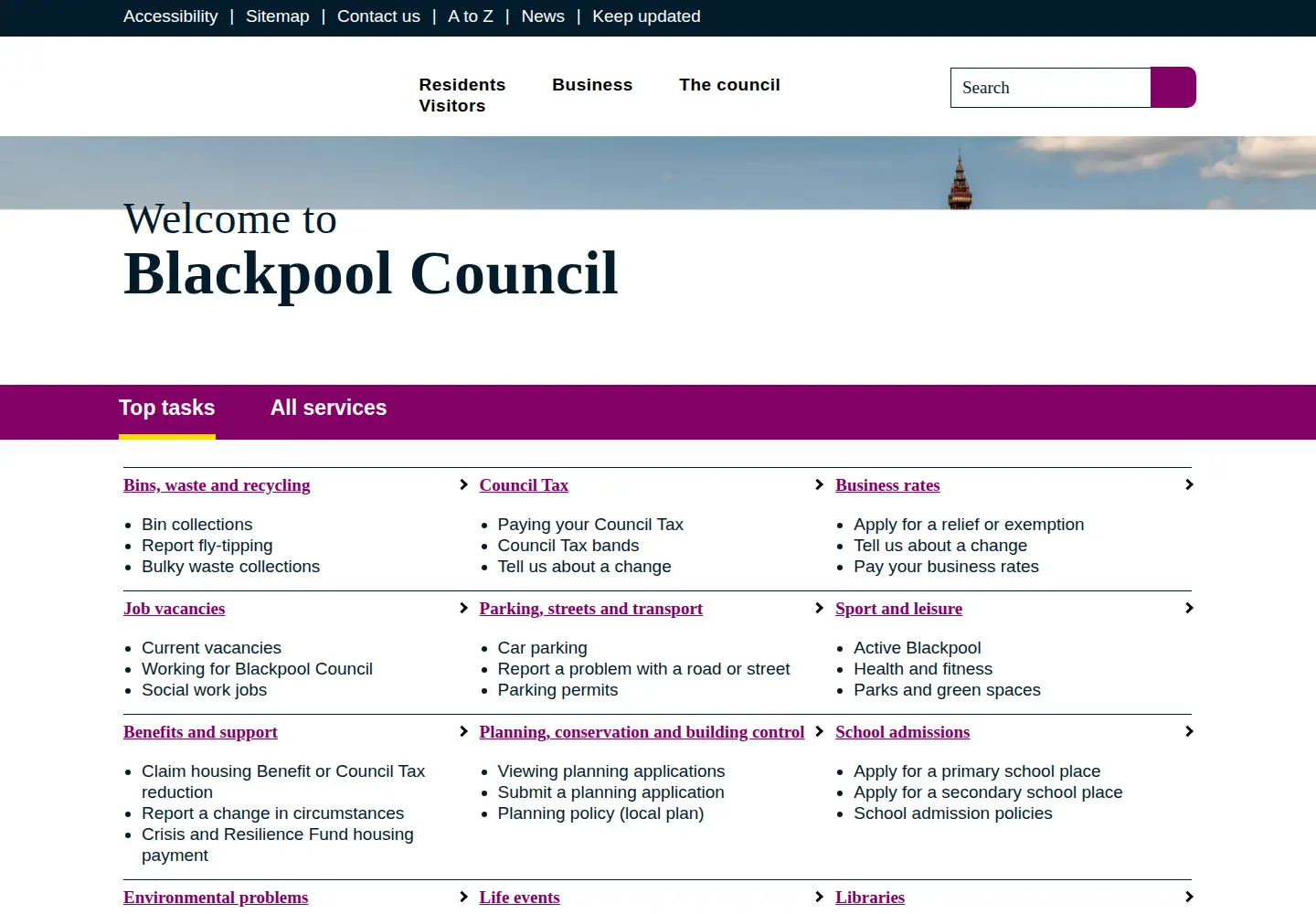Open the School admissions heading link
Screen dimensions: 1316x914
902,732
